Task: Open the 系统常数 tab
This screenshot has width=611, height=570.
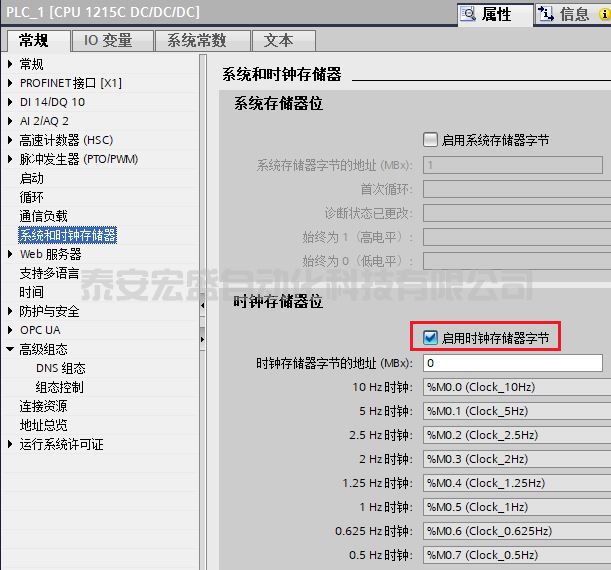Action: (x=197, y=41)
